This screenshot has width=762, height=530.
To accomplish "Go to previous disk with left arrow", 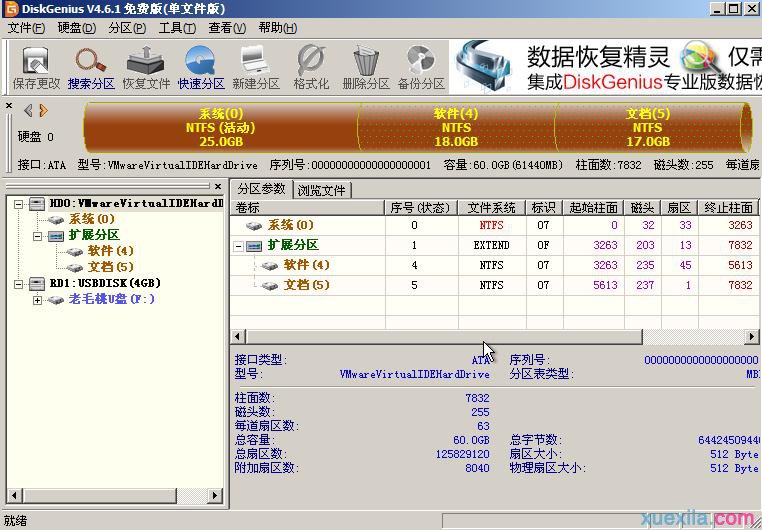I will pyautogui.click(x=28, y=111).
